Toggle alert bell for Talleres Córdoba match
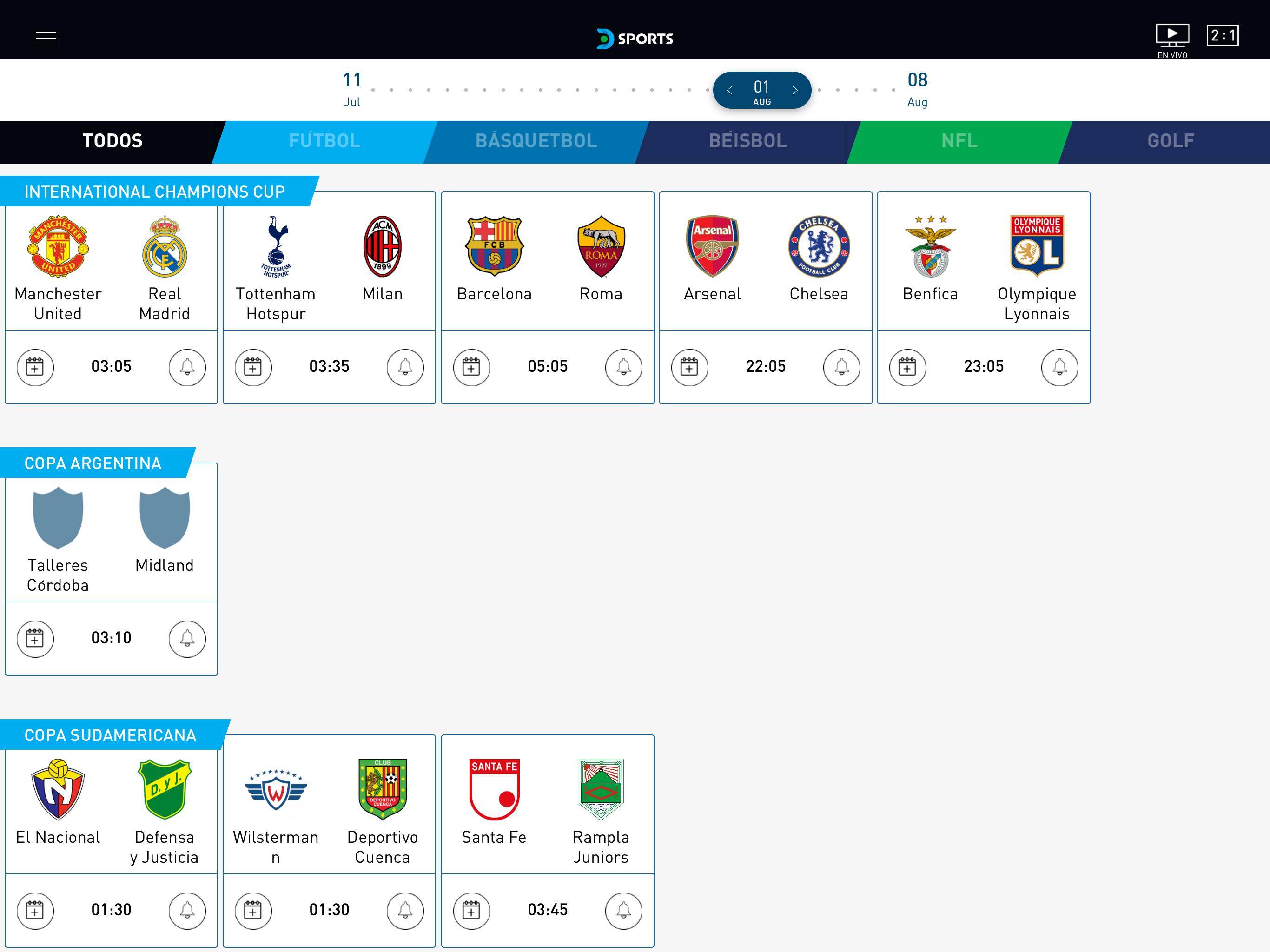 click(x=187, y=639)
